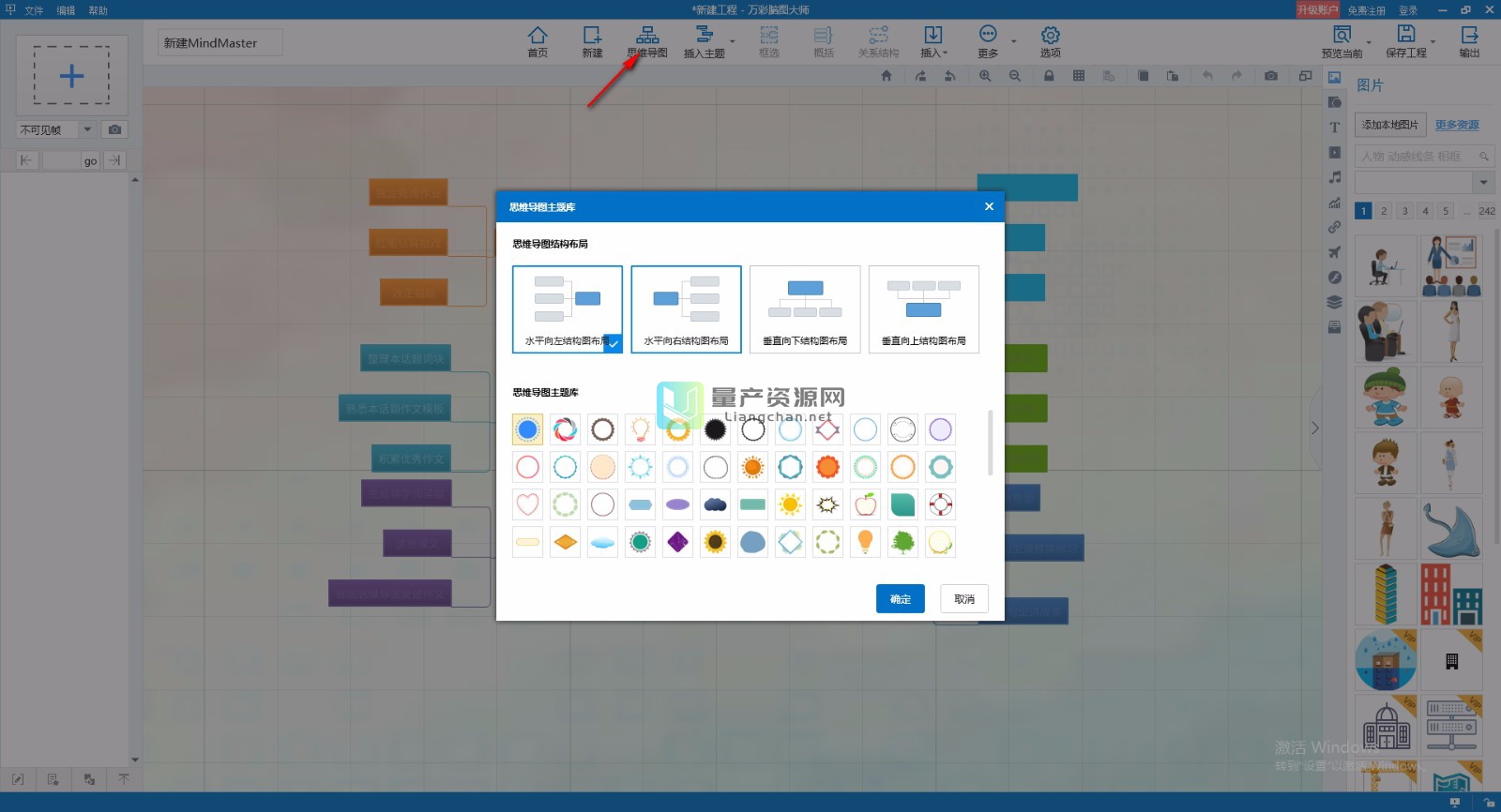Click the 插入主题 insert topic icon

(x=705, y=41)
